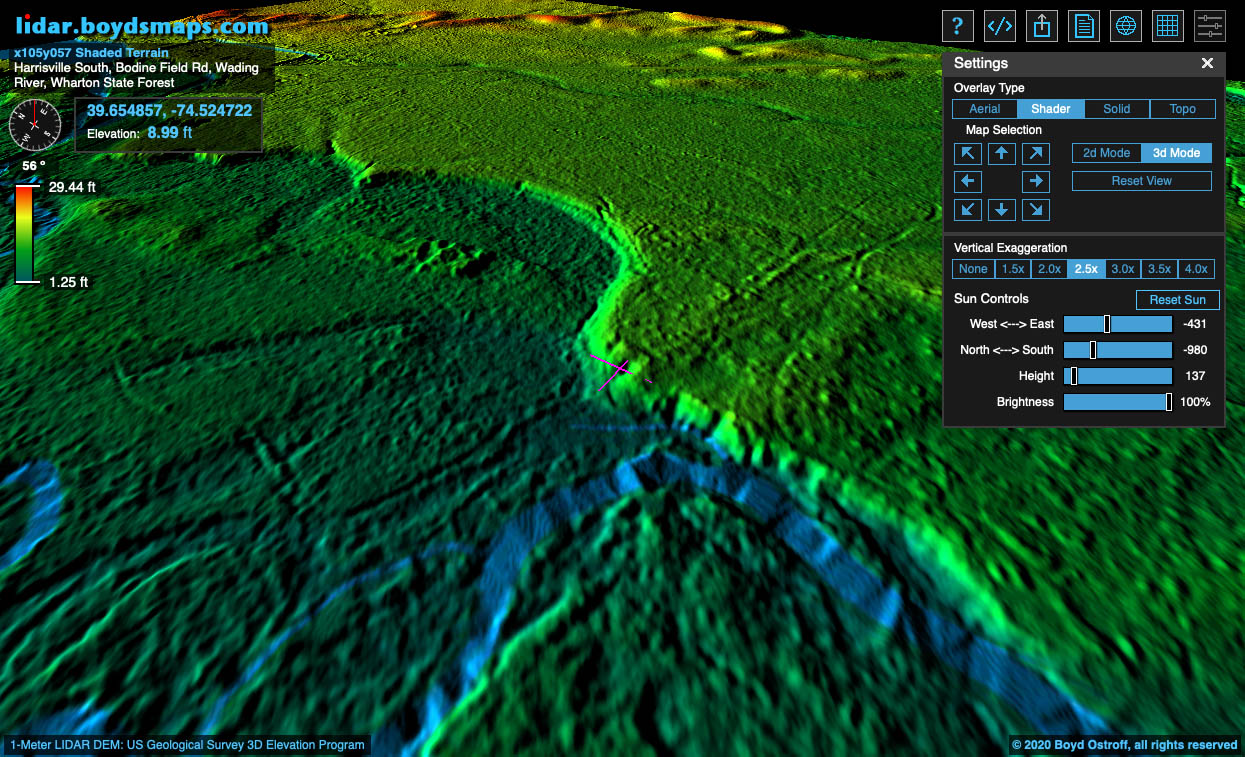Open the document notes icon

coord(1084,26)
